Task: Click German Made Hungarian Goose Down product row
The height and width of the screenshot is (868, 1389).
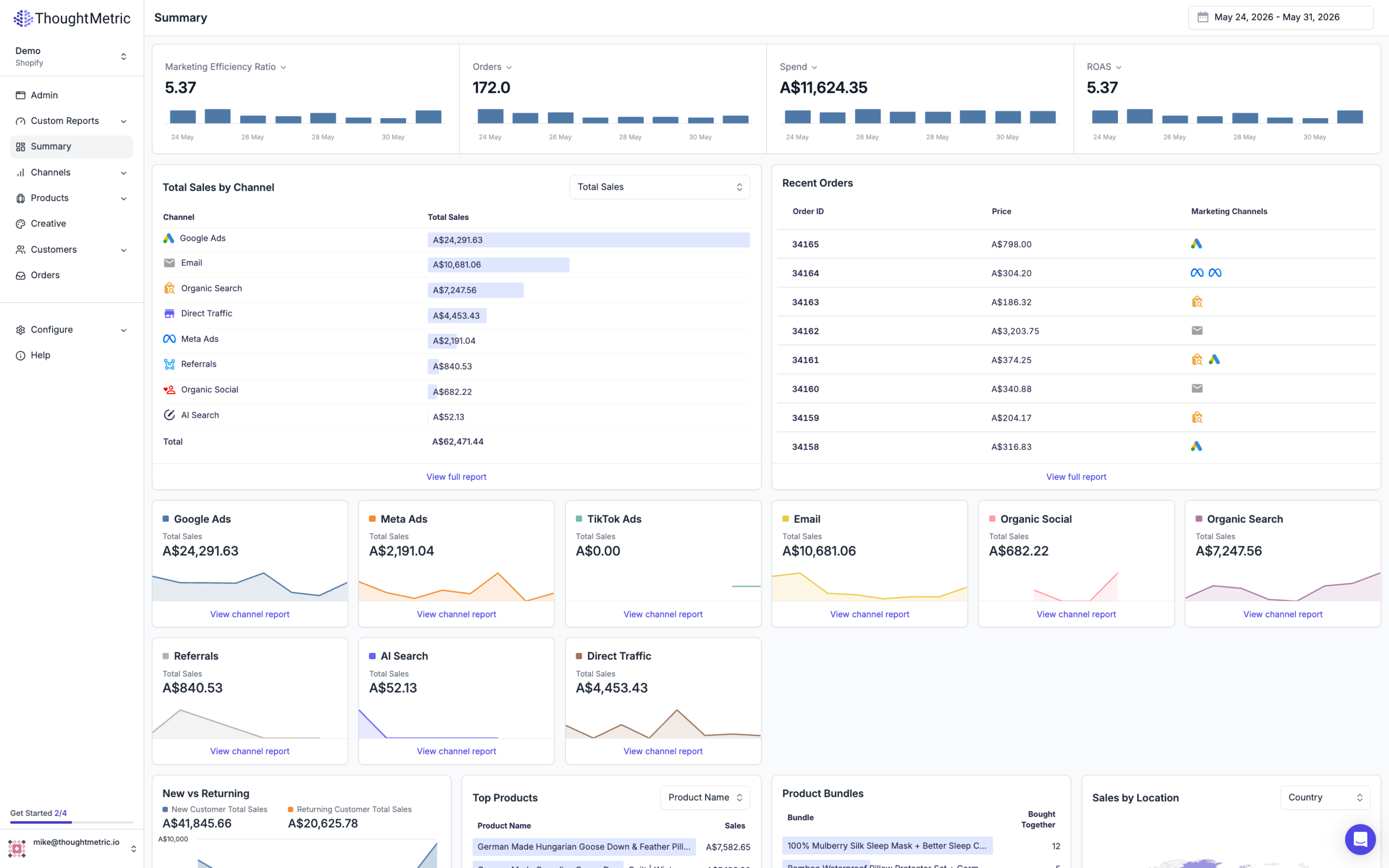Action: coord(584,847)
